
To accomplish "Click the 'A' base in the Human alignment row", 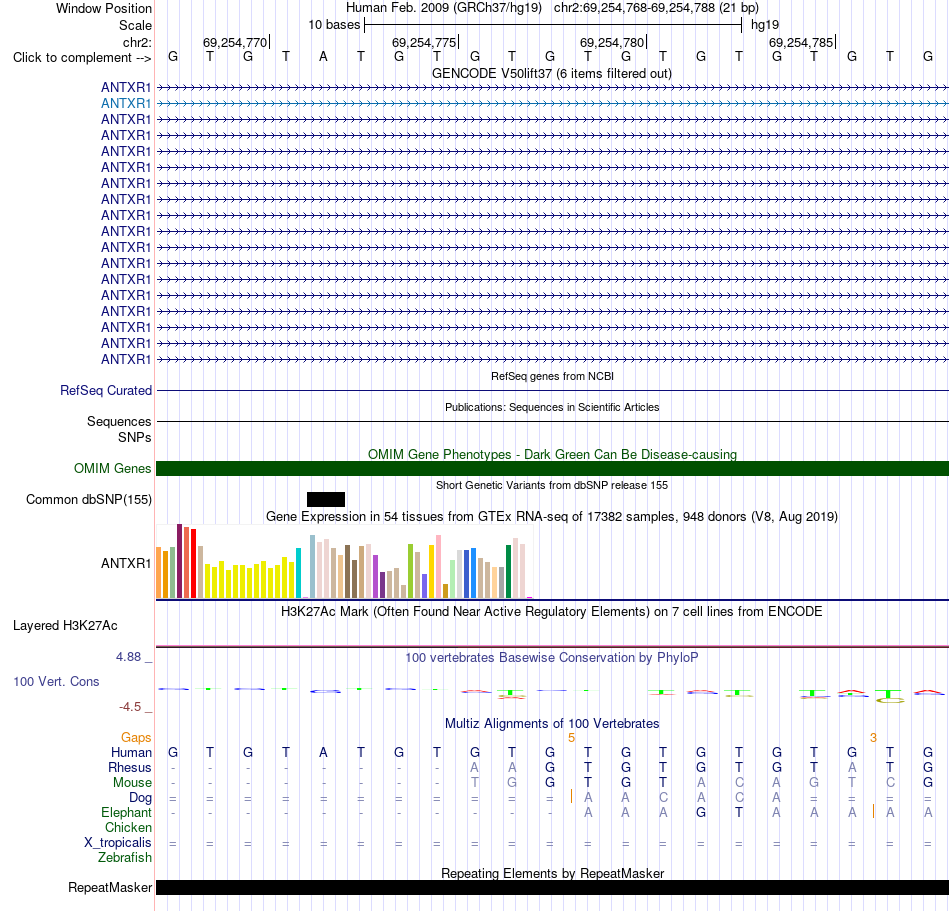I will click(x=323, y=752).
